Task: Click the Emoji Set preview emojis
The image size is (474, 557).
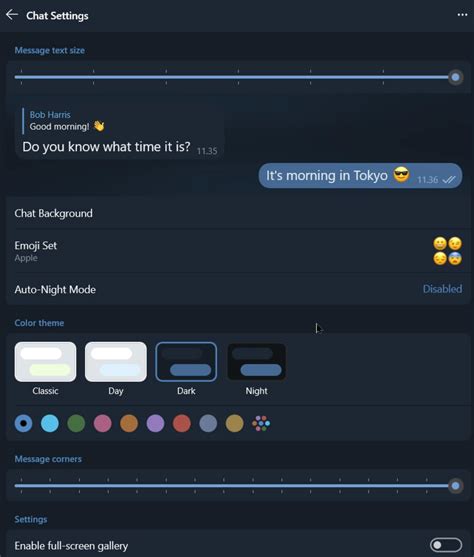Action: (447, 251)
